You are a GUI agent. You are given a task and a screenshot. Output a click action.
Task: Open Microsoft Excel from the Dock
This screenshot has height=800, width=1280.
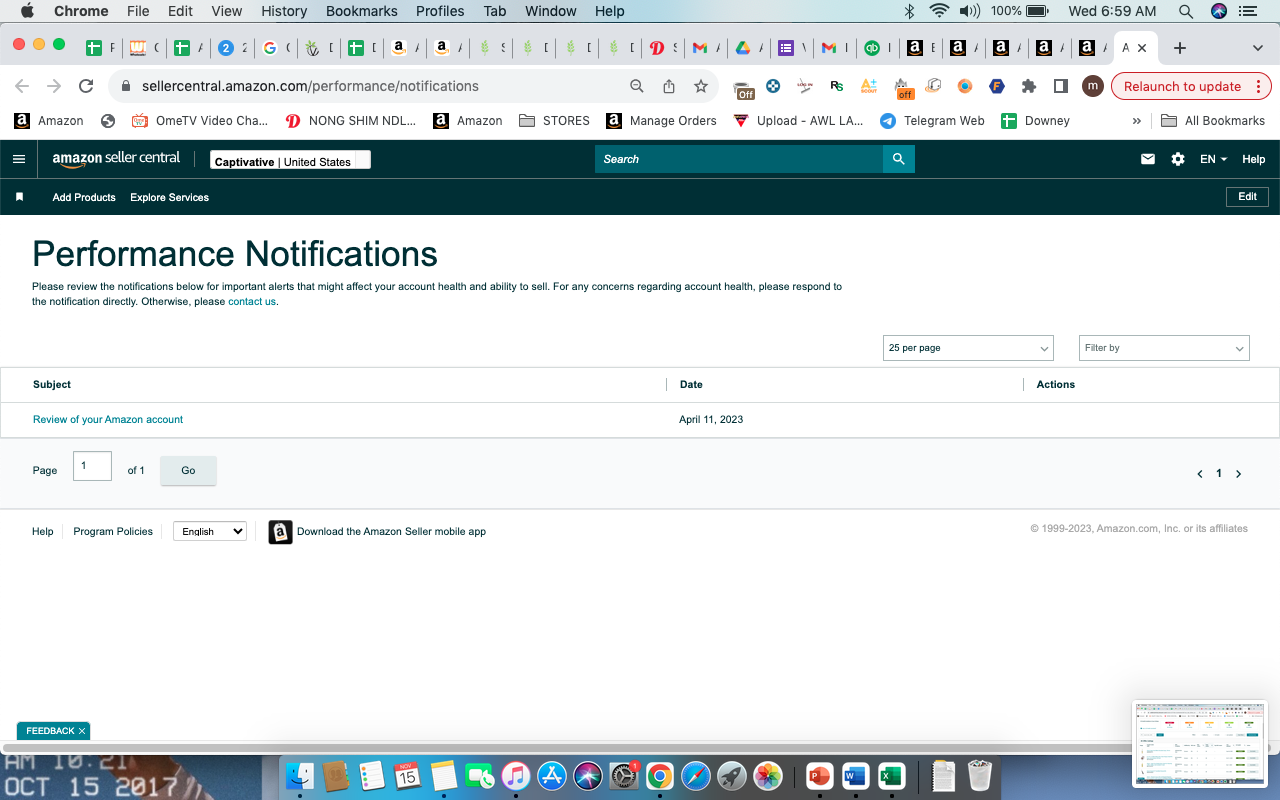click(x=892, y=776)
